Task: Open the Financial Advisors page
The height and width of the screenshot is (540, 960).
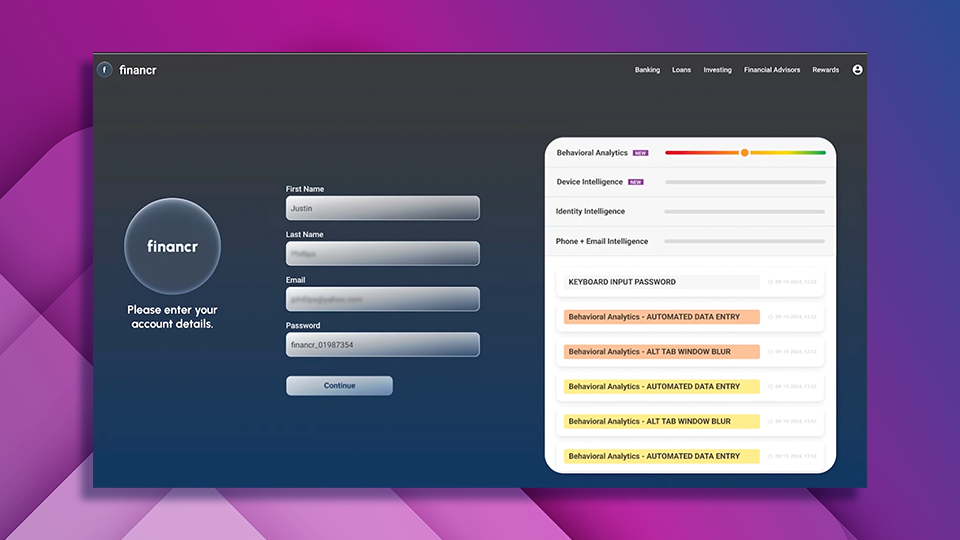Action: point(772,70)
